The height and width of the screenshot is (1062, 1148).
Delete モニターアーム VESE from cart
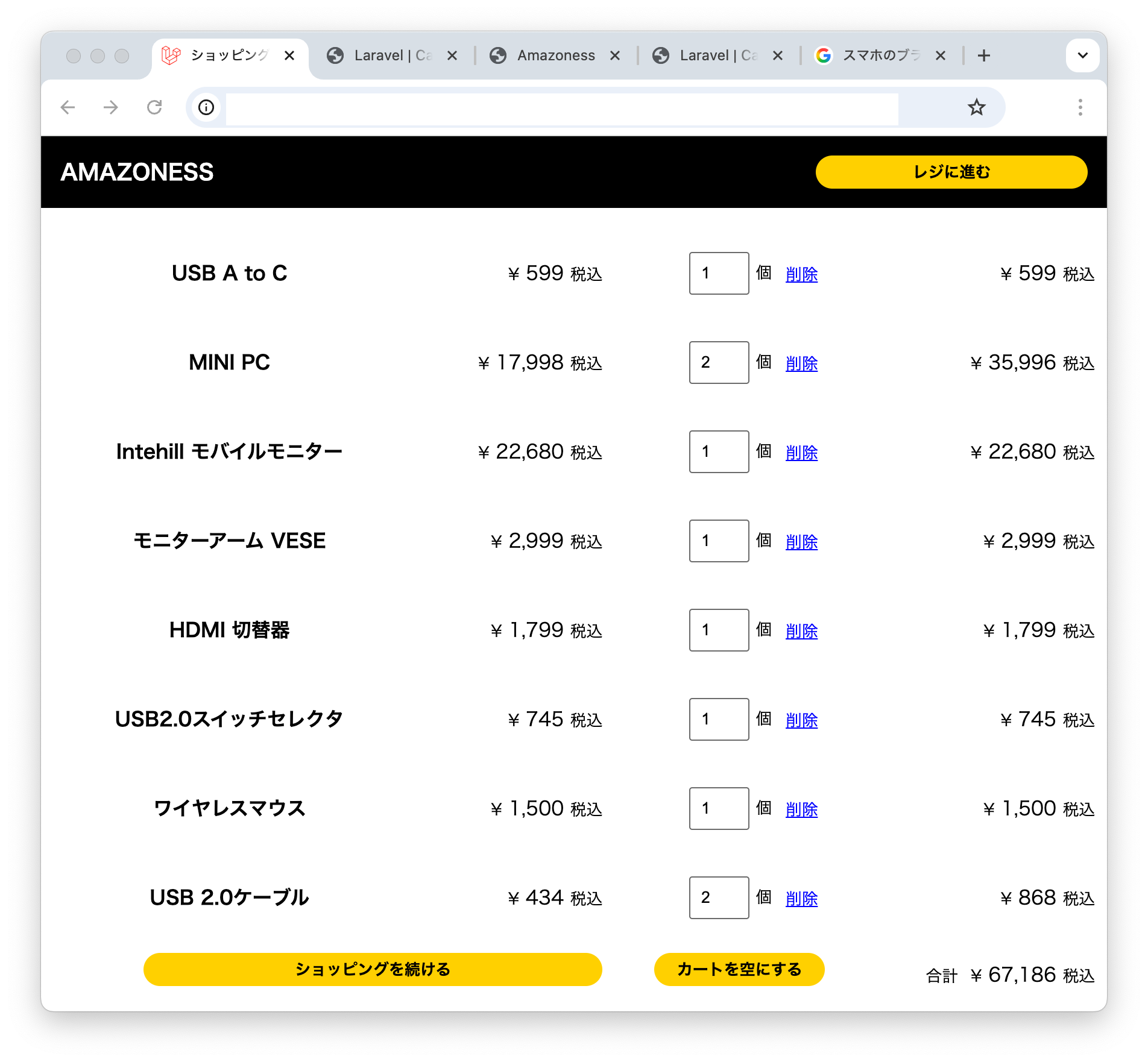pos(802,542)
